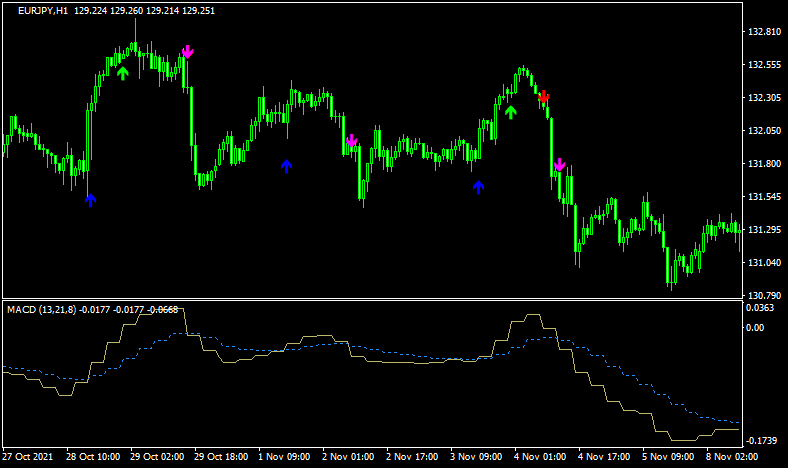Click the magenta down arrow near 2 Nov 01:00
Viewport: 788px width, 468px height.
(x=352, y=140)
